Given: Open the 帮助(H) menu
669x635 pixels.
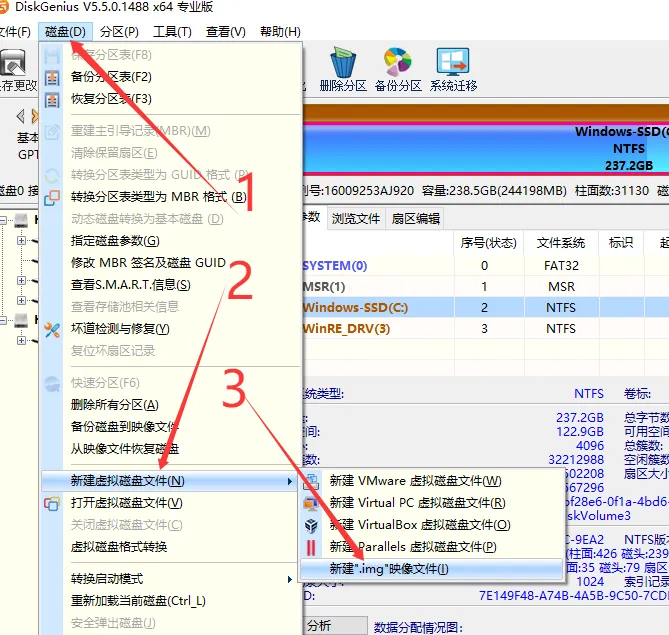Looking at the screenshot, I should coord(280,32).
